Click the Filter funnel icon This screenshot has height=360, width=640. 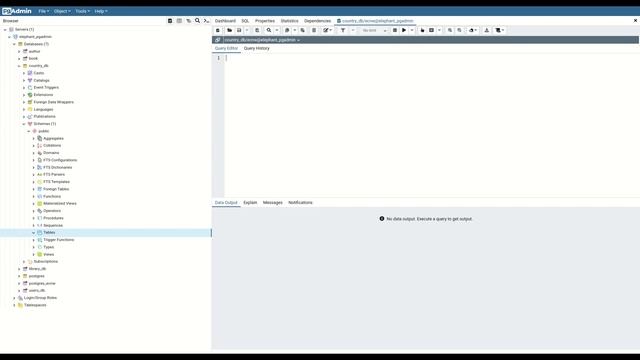click(343, 30)
